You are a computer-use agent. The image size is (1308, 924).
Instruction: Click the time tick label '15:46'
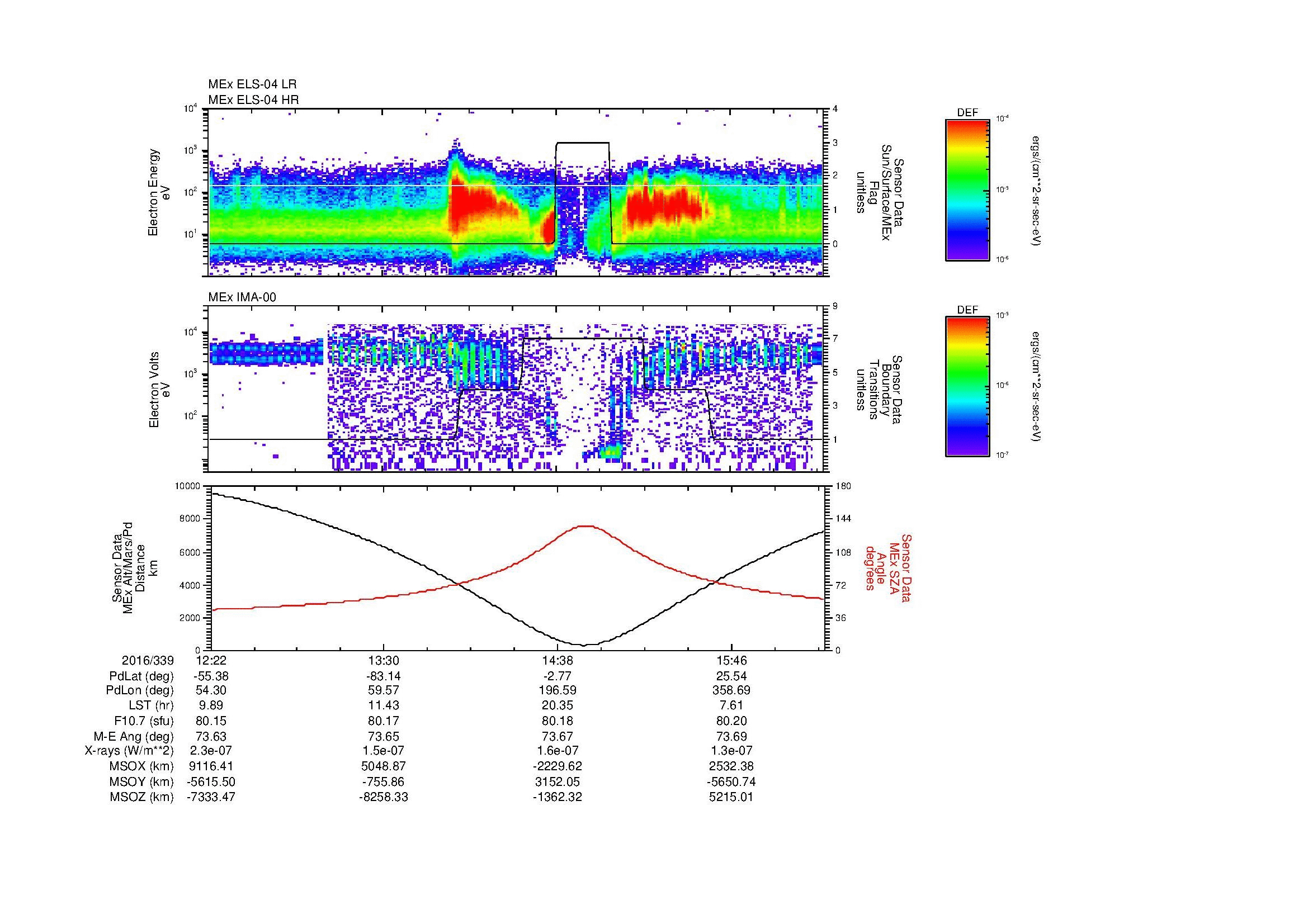click(x=731, y=661)
